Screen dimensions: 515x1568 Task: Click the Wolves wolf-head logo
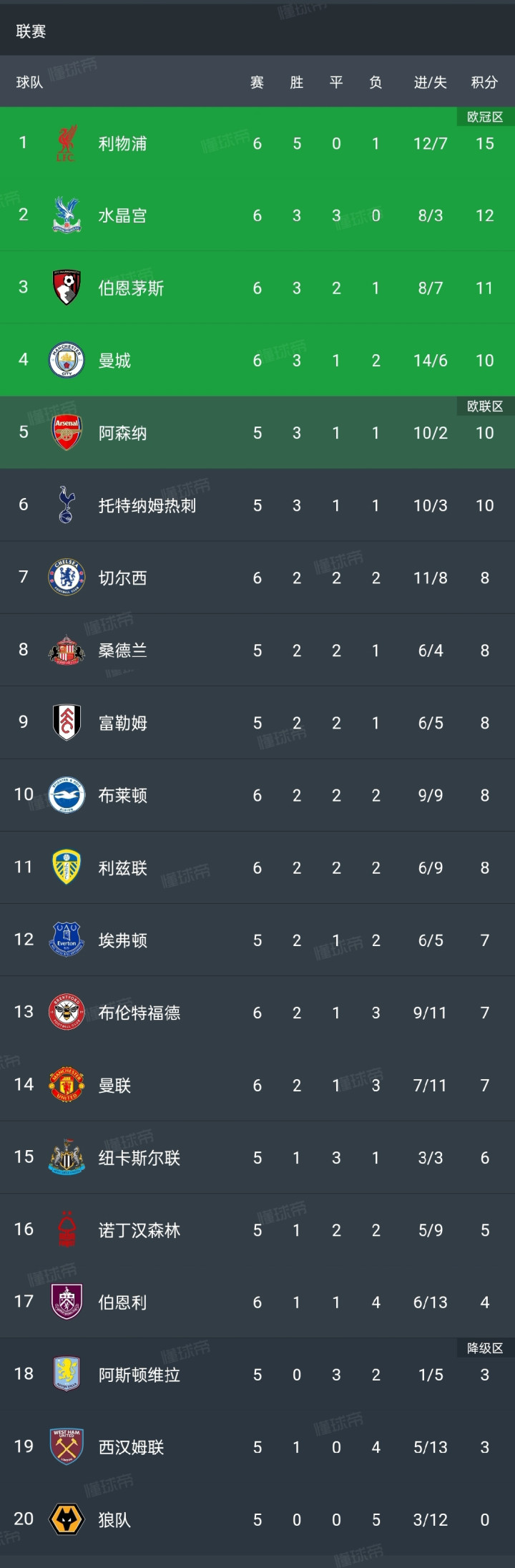coord(67,1519)
